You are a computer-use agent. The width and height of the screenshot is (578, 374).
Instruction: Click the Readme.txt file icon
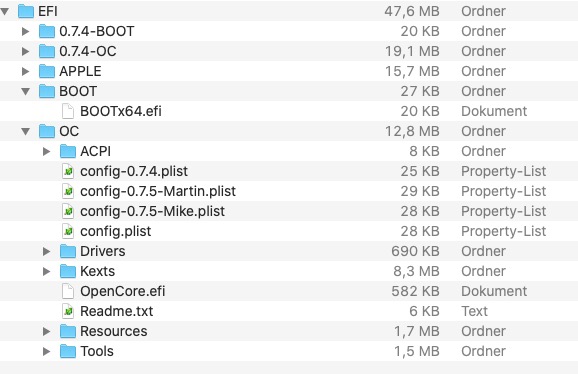68,311
